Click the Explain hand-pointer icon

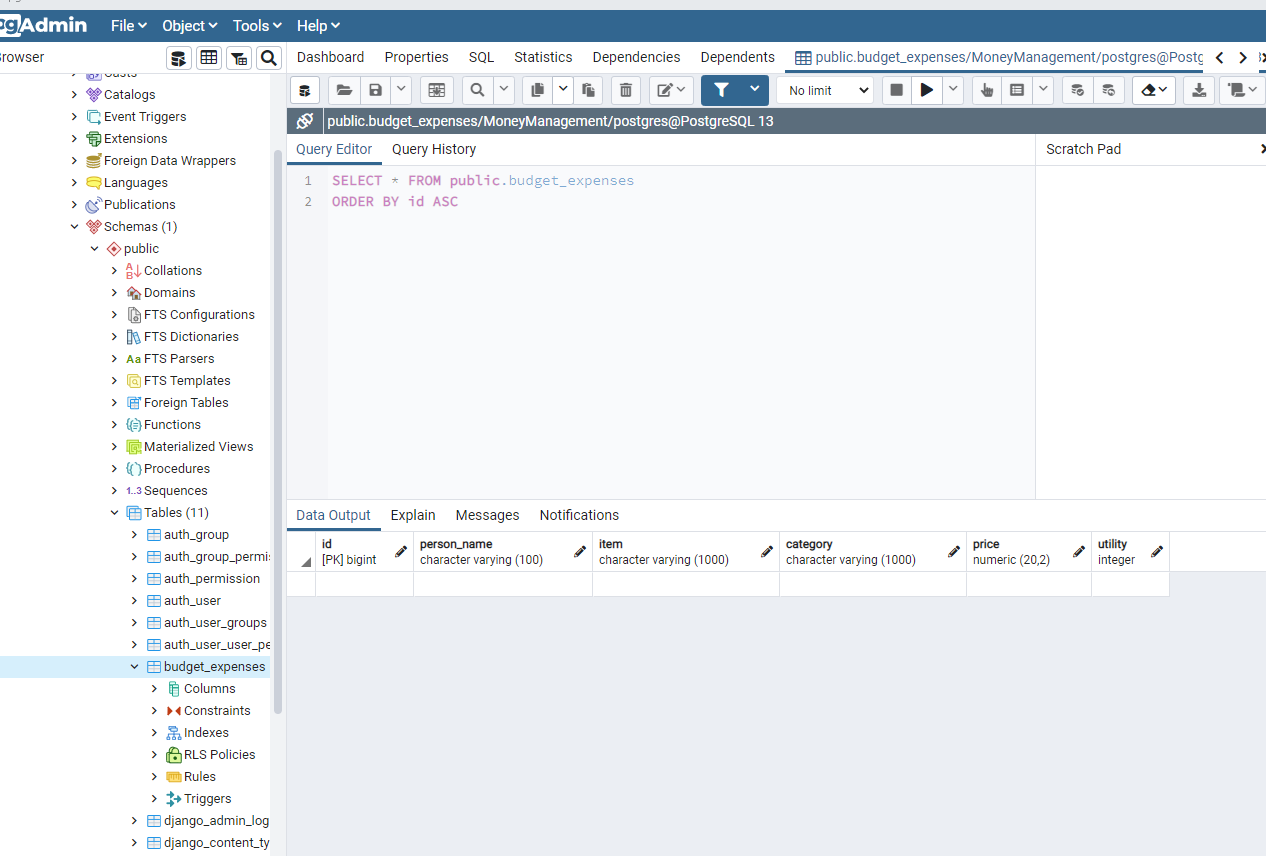click(x=987, y=90)
